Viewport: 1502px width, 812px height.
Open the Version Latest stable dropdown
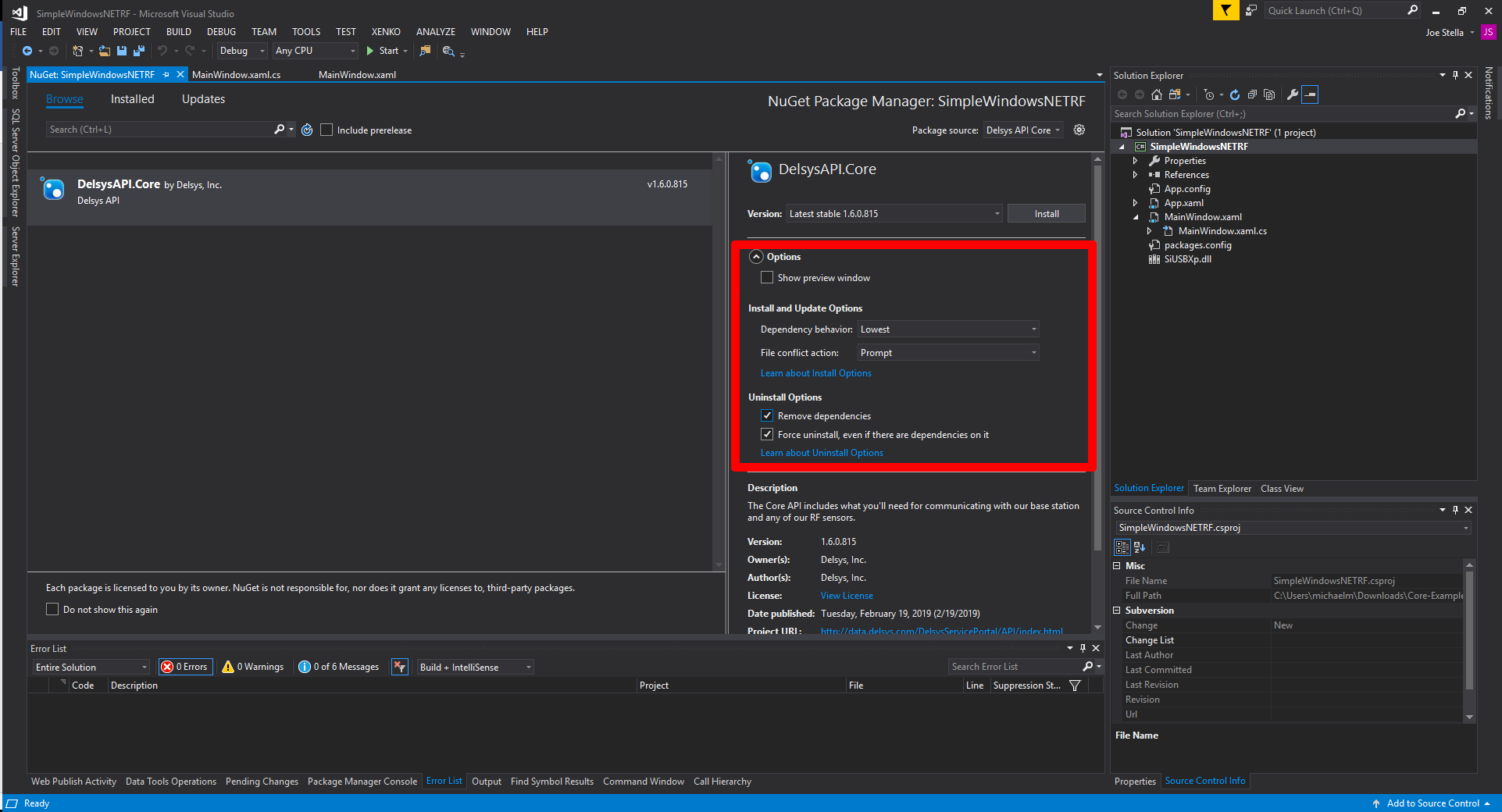(894, 213)
